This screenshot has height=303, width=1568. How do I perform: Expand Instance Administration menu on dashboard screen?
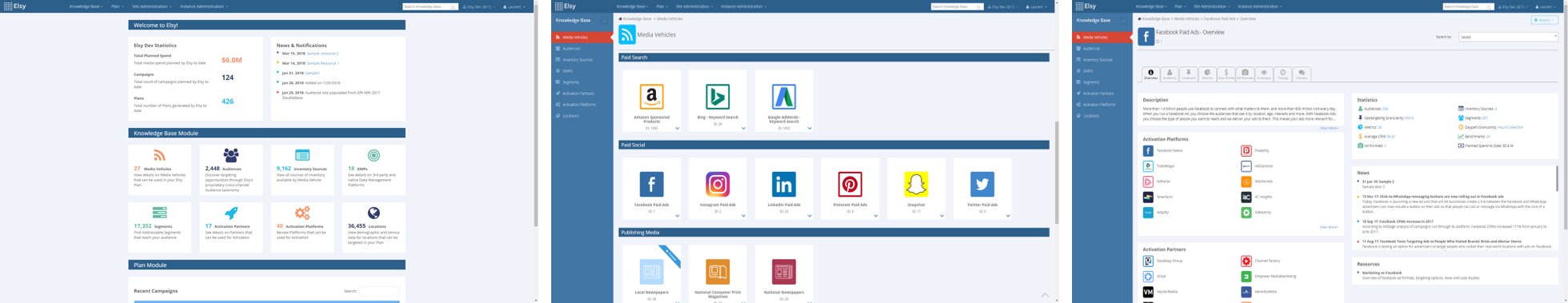(204, 6)
